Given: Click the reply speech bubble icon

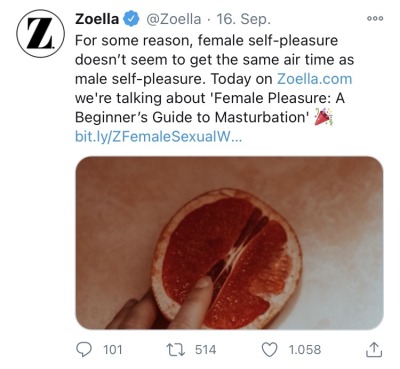Looking at the screenshot, I should (x=84, y=349).
